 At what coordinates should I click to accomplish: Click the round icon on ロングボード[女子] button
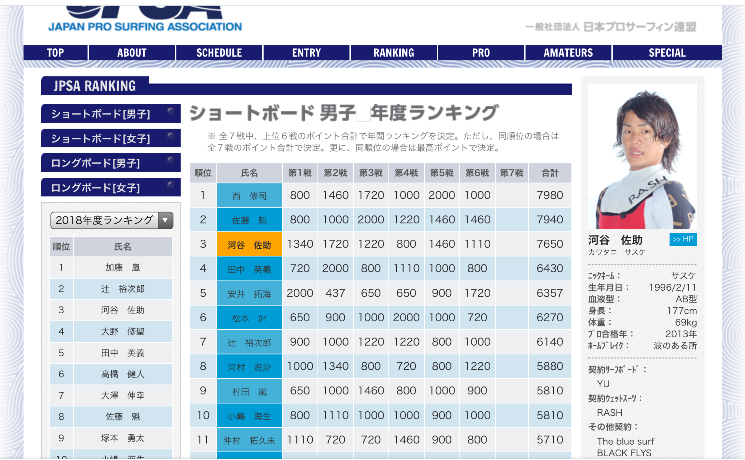(172, 187)
